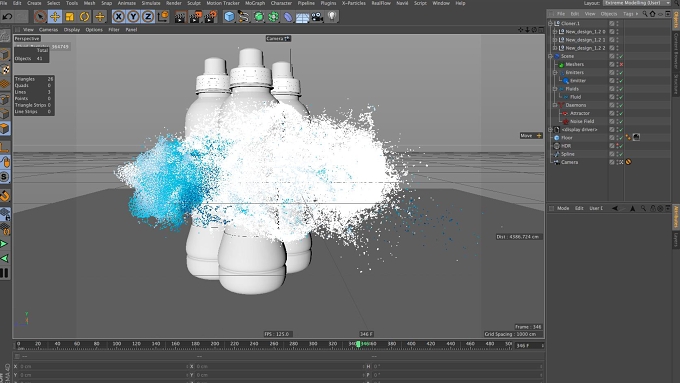Image resolution: width=680 pixels, height=383 pixels.
Task: Collapse the Cloner.1 tree item
Action: pos(550,23)
